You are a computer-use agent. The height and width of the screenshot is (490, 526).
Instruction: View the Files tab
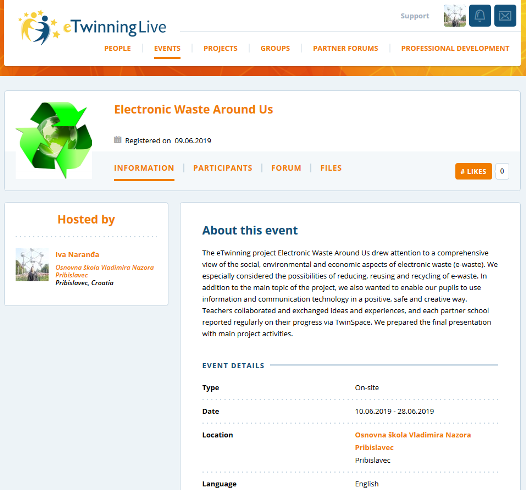click(331, 168)
